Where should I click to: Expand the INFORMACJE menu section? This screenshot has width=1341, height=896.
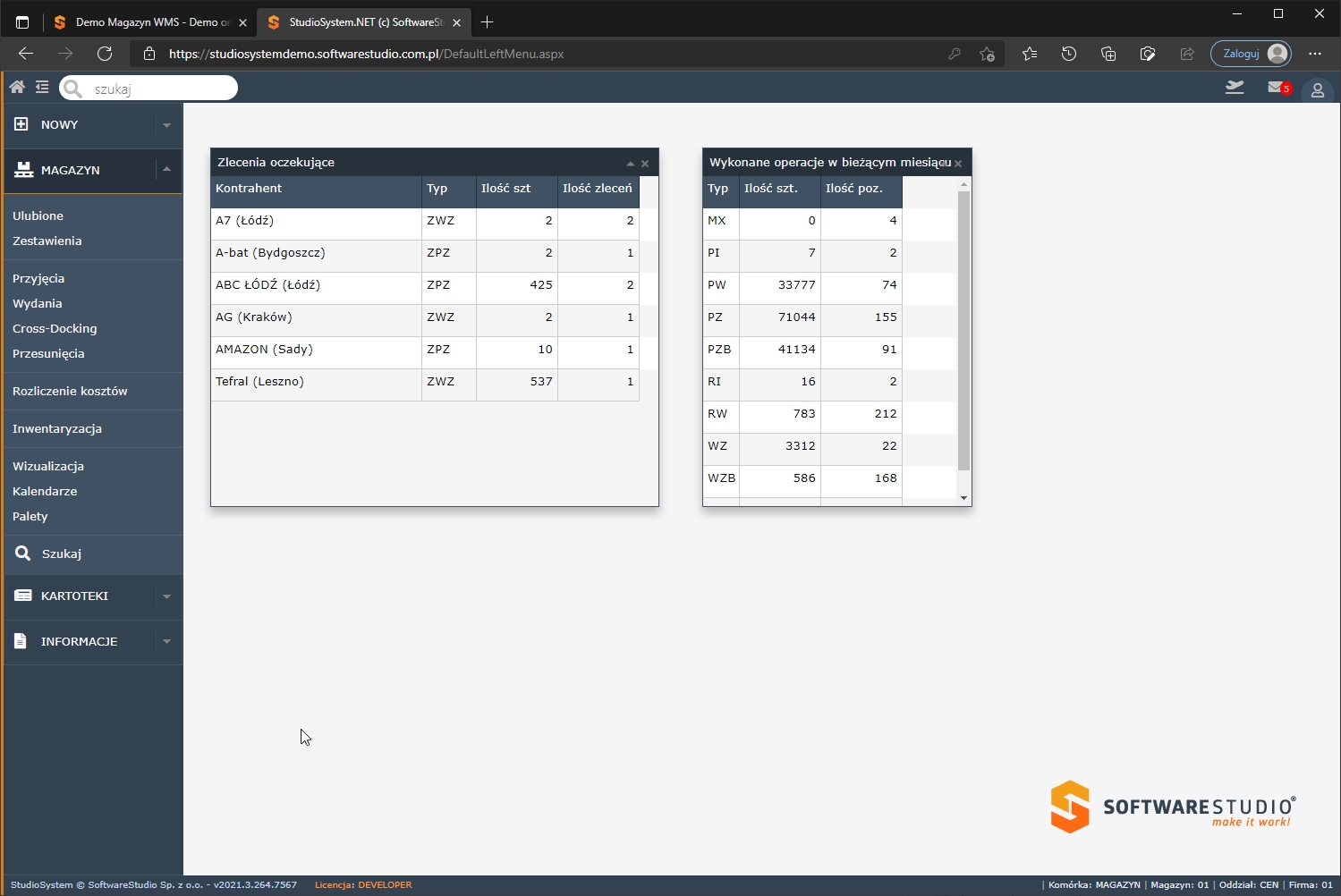[166, 642]
